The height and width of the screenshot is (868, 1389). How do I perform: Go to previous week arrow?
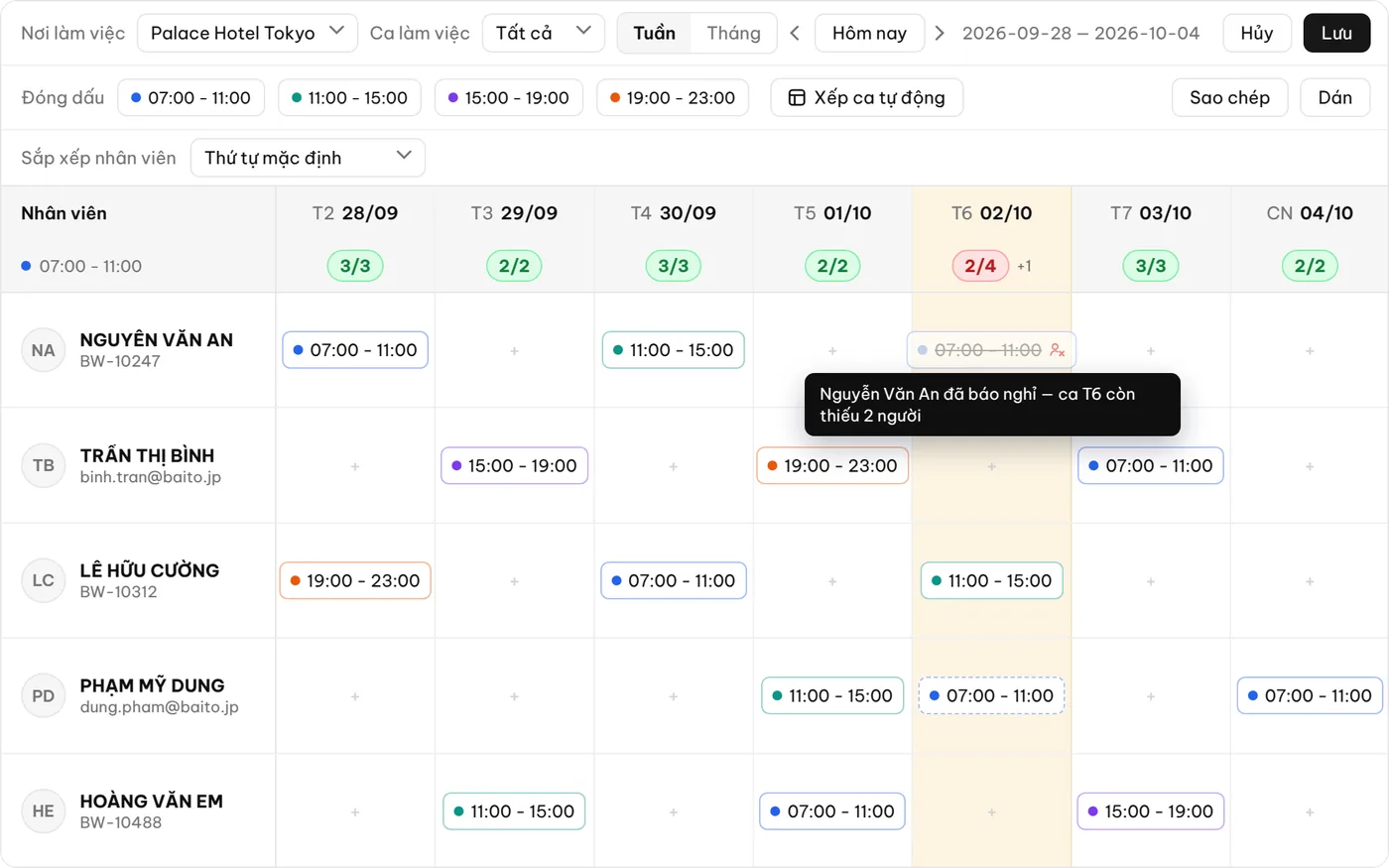tap(795, 33)
